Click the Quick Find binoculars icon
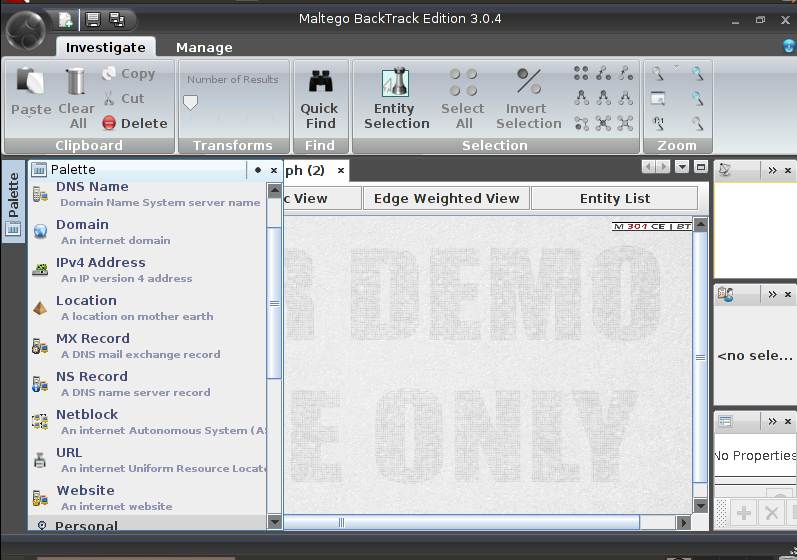 [x=320, y=82]
